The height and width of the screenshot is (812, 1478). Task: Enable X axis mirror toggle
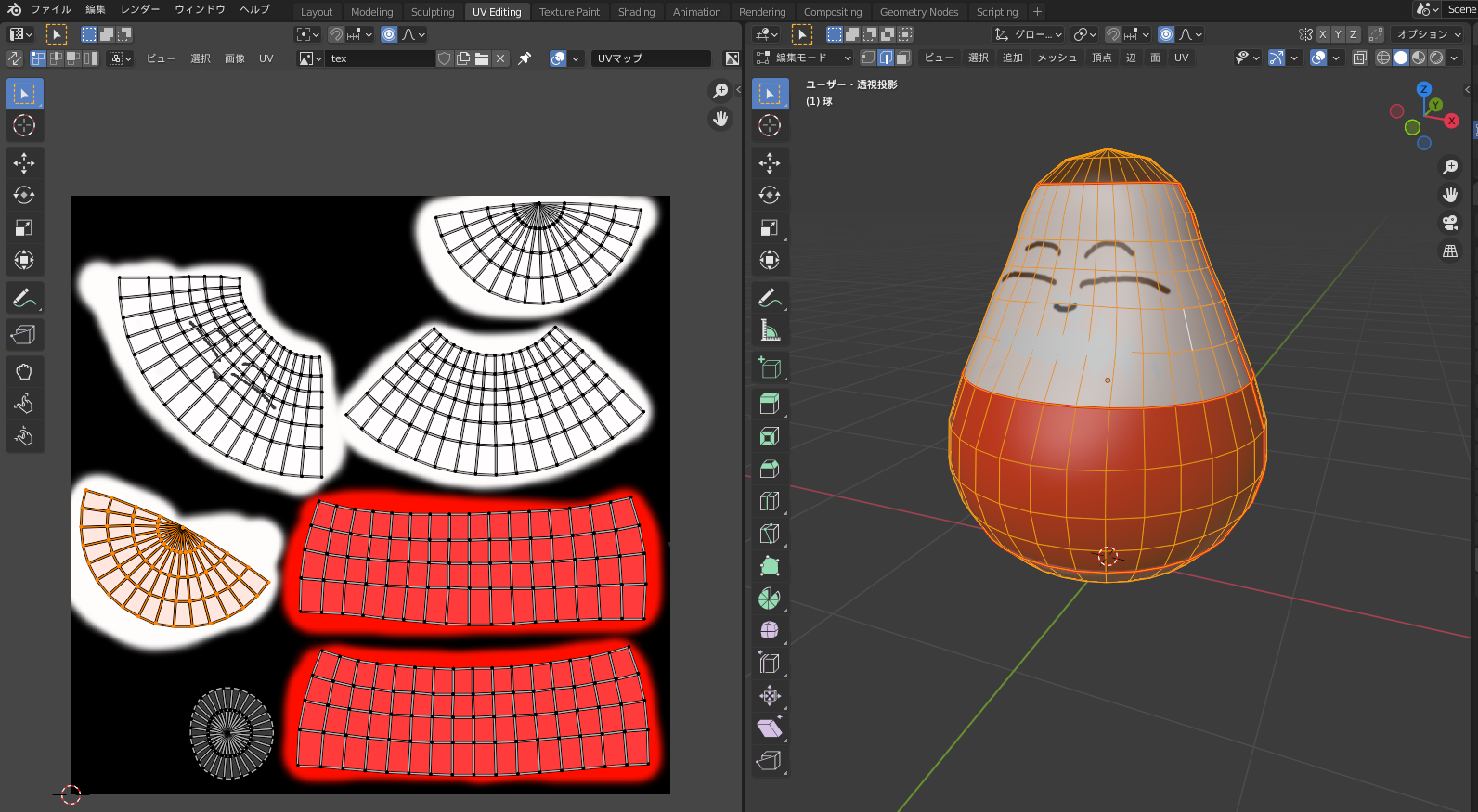click(x=1322, y=34)
